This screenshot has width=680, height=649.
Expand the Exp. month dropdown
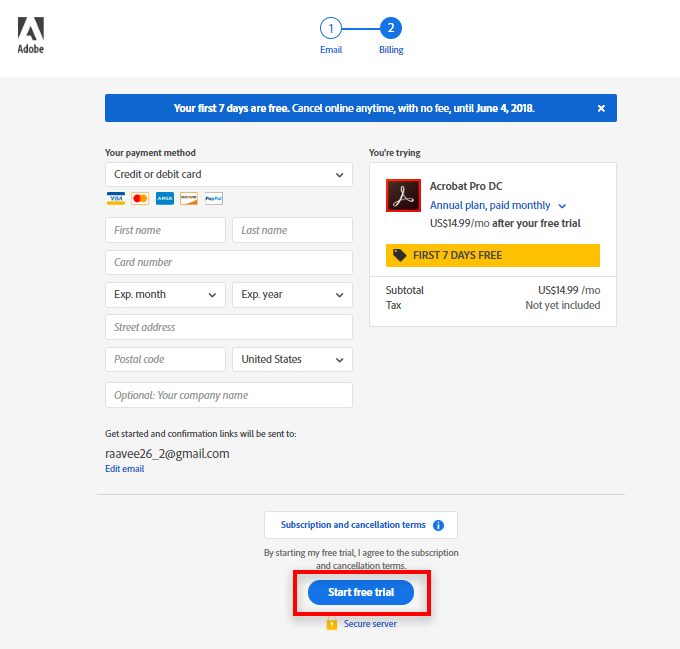[165, 295]
